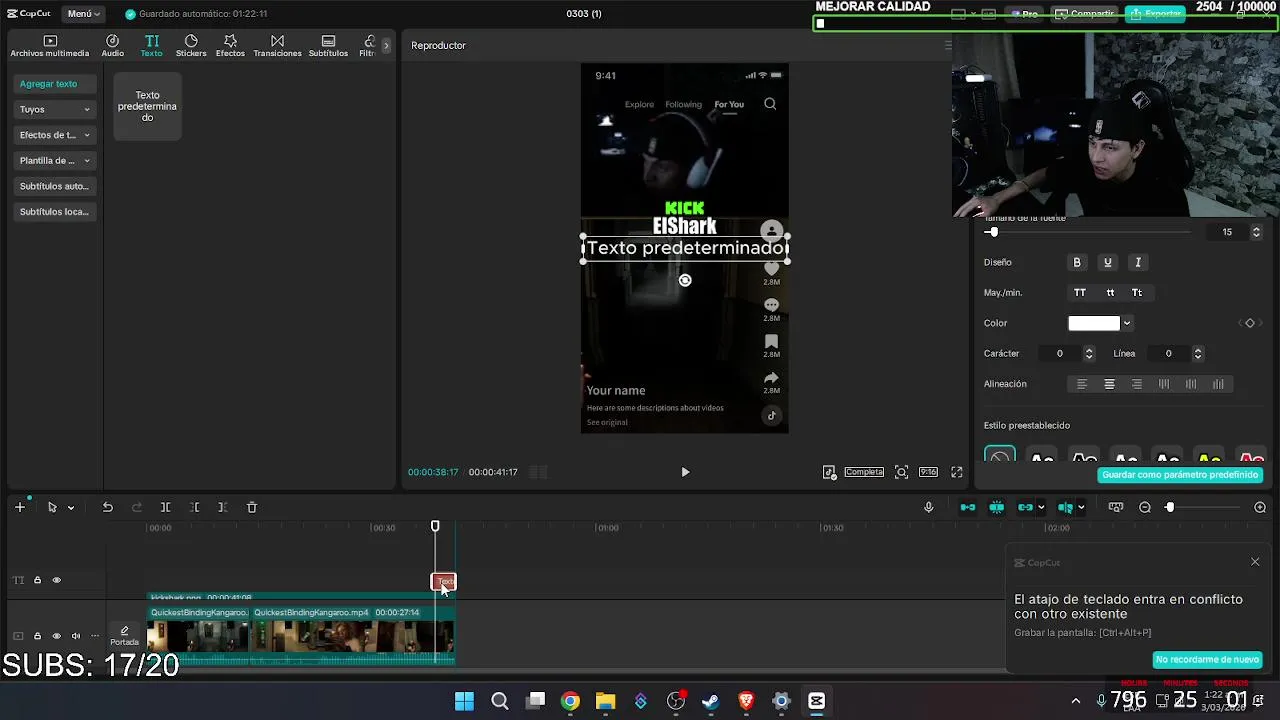
Task: Open preview axis dropdown arrow
Action: [x=1081, y=508]
